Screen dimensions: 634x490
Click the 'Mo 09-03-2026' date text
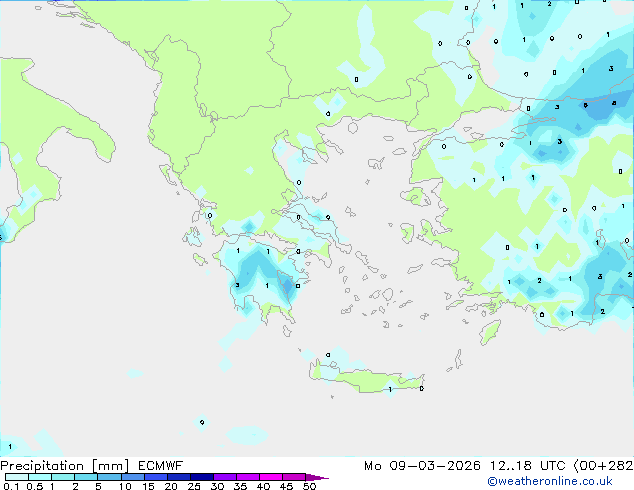pyautogui.click(x=422, y=466)
